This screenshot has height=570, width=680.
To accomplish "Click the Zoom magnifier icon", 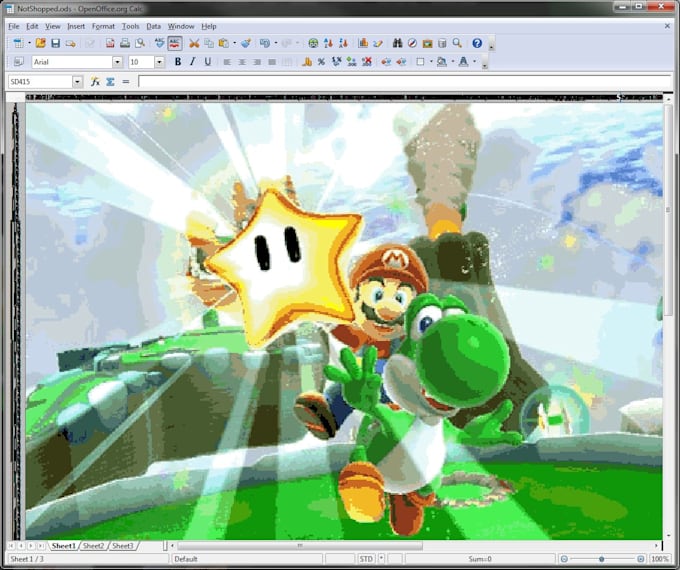I will pyautogui.click(x=457, y=43).
